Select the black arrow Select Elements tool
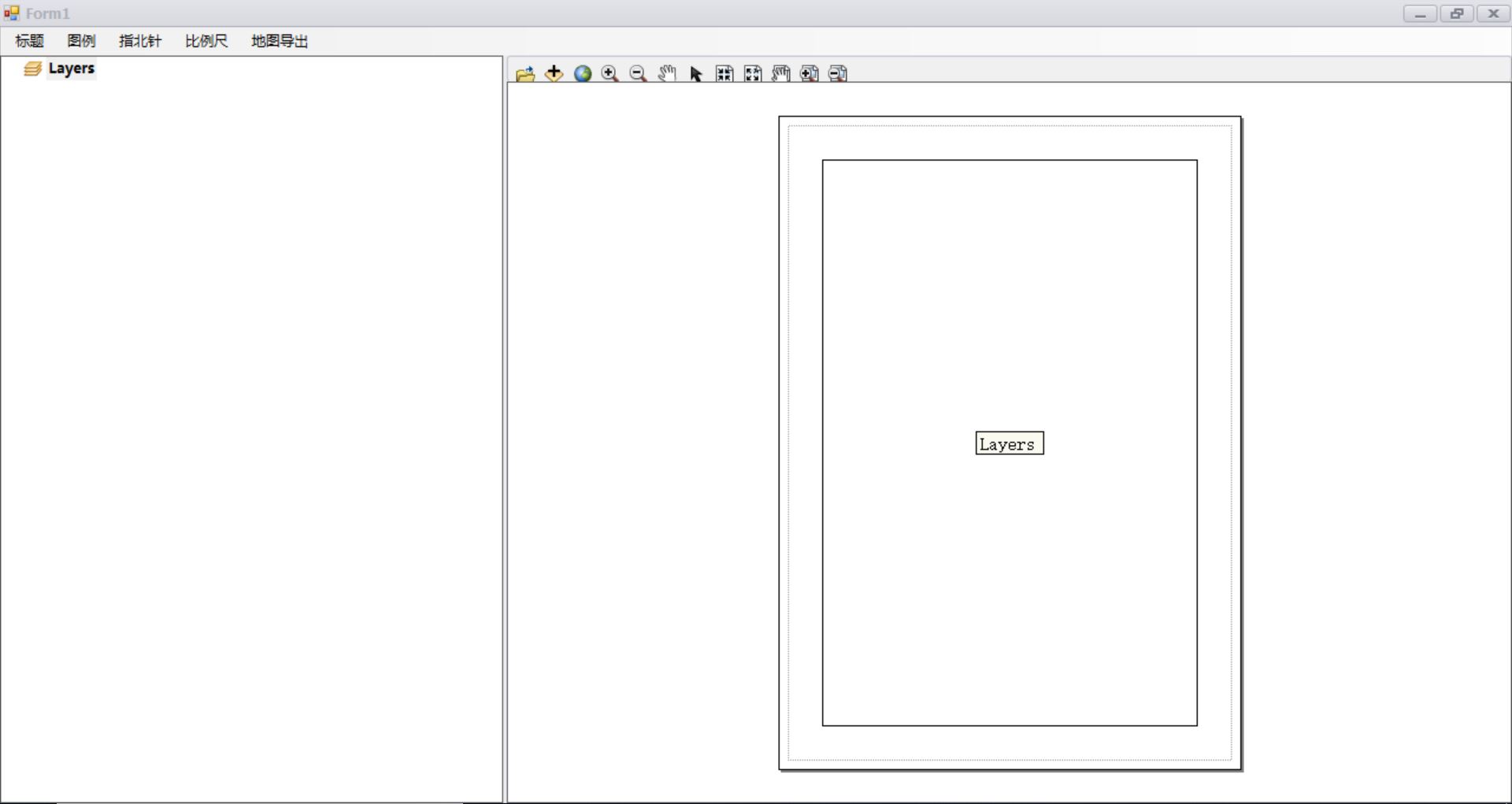 696,73
